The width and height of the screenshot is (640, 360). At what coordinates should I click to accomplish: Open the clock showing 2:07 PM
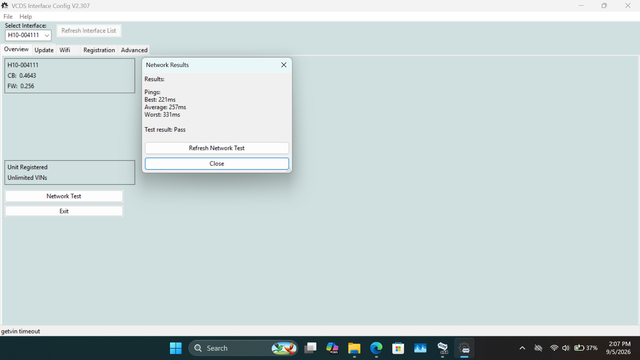click(618, 348)
